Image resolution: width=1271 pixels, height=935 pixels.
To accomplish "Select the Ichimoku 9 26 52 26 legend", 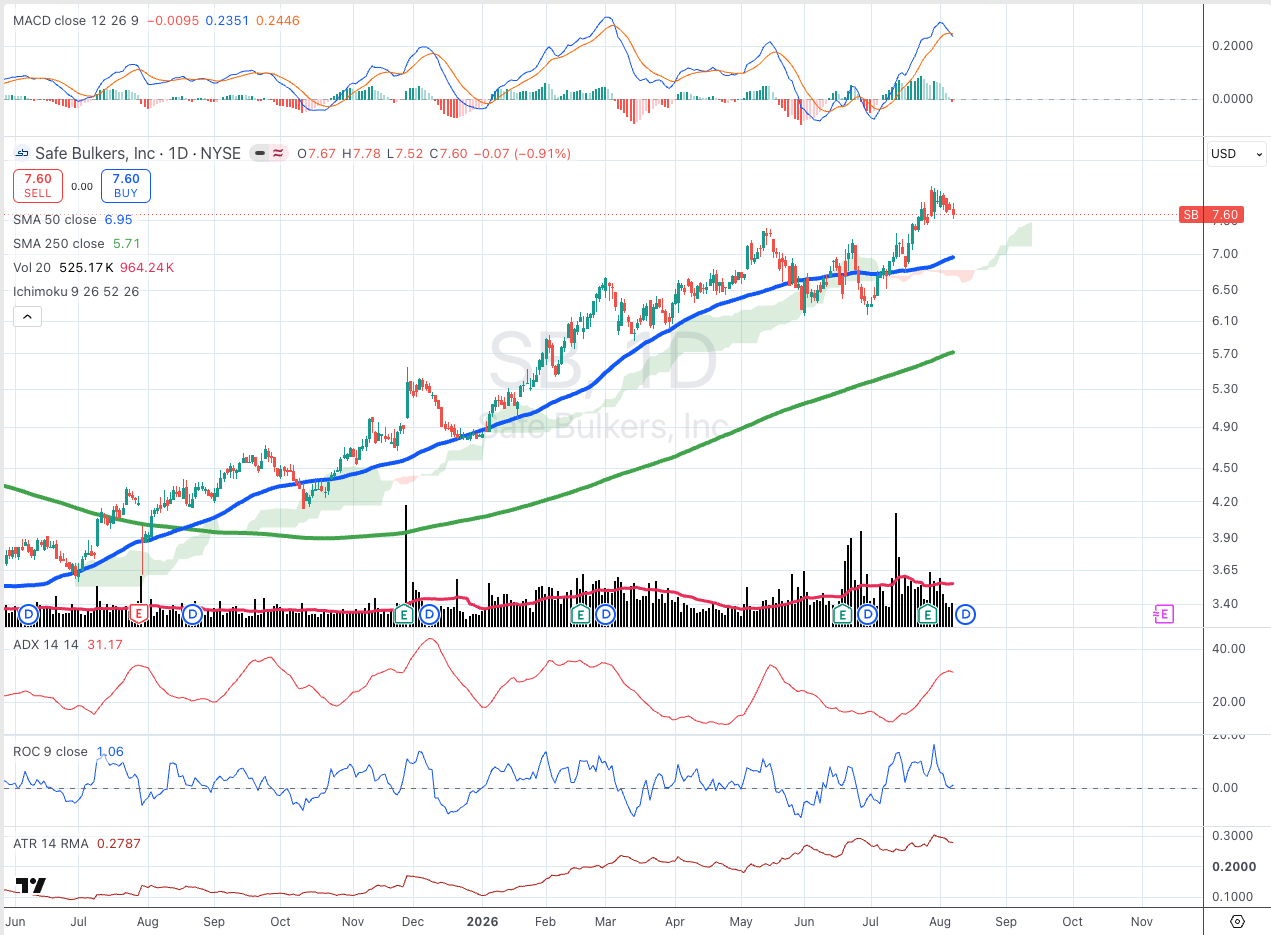I will [x=76, y=291].
